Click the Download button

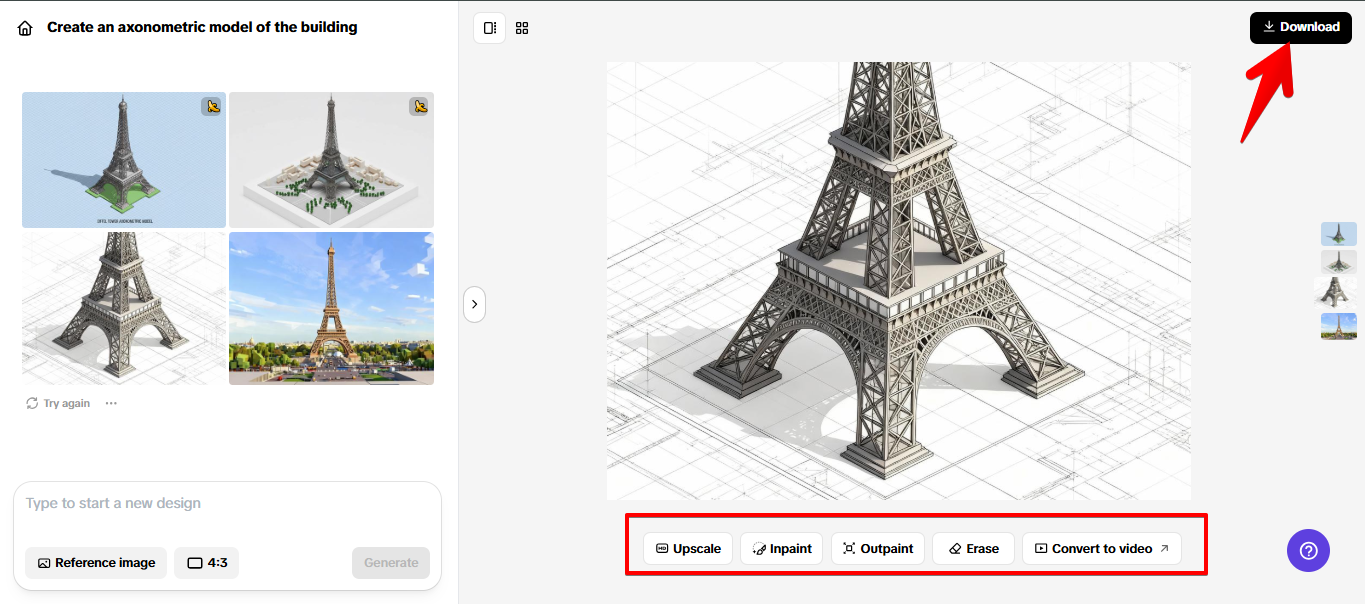pos(1300,27)
